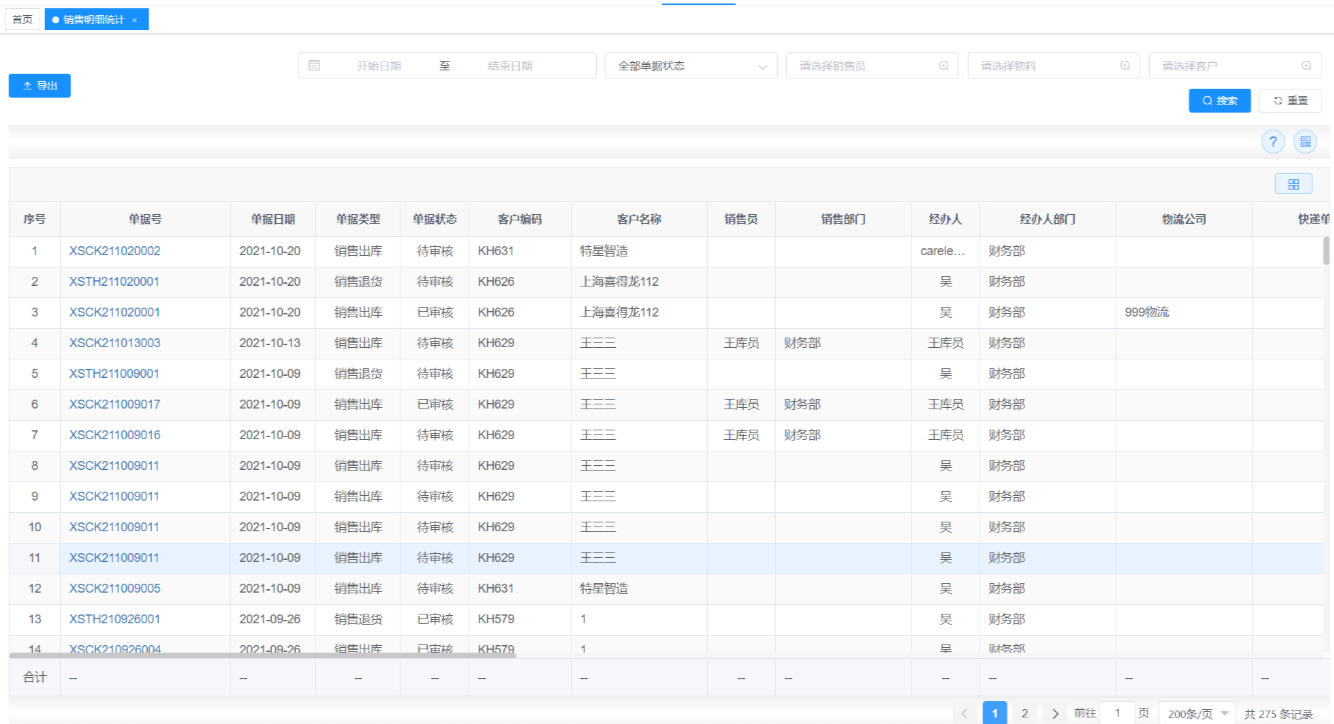Go to page 2 in pagination
The width and height of the screenshot is (1334, 724).
click(1025, 714)
